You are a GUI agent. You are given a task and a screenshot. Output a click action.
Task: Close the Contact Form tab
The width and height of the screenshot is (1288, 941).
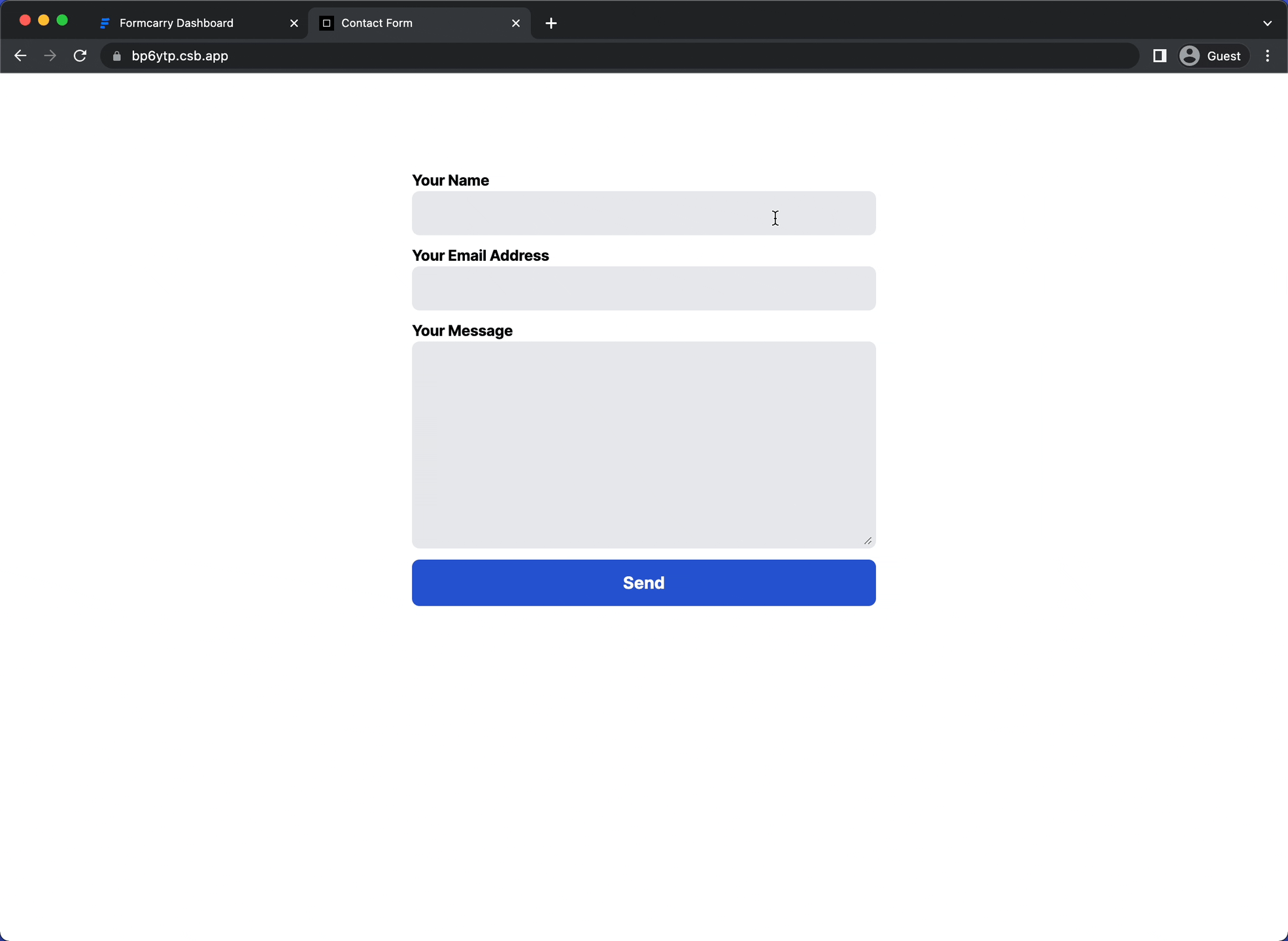(516, 23)
